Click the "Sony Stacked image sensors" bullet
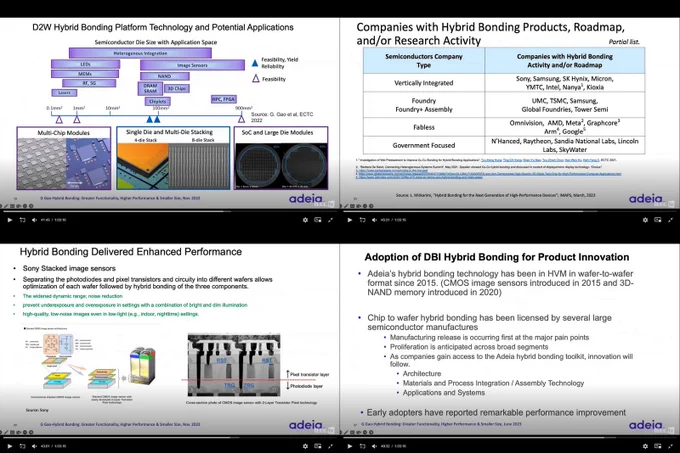Image resolution: width=680 pixels, height=453 pixels. pos(69,268)
